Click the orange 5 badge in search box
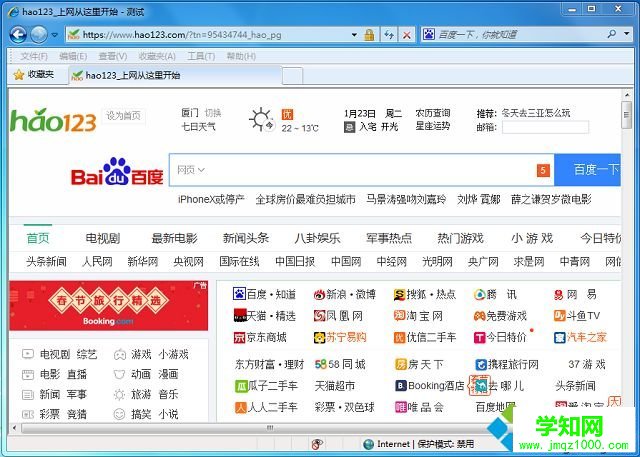Image resolution: width=640 pixels, height=457 pixels. pos(543,171)
